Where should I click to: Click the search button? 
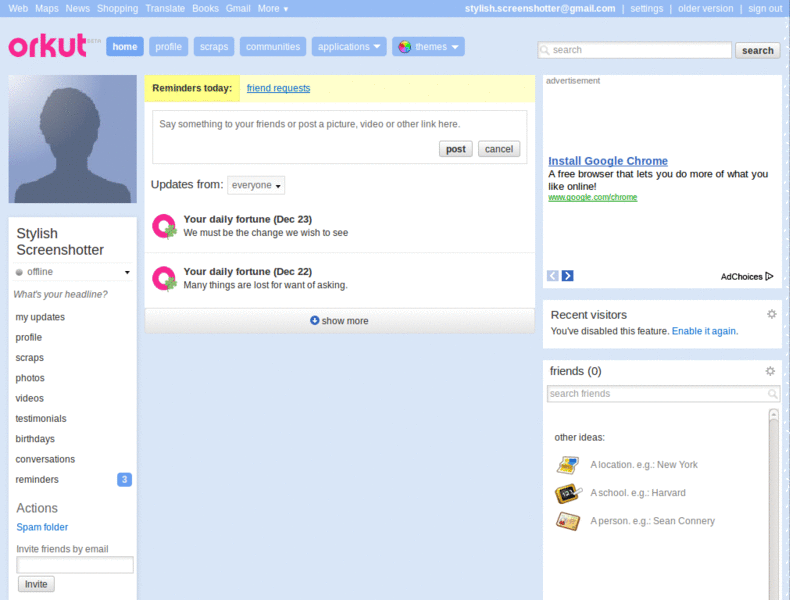tap(758, 51)
